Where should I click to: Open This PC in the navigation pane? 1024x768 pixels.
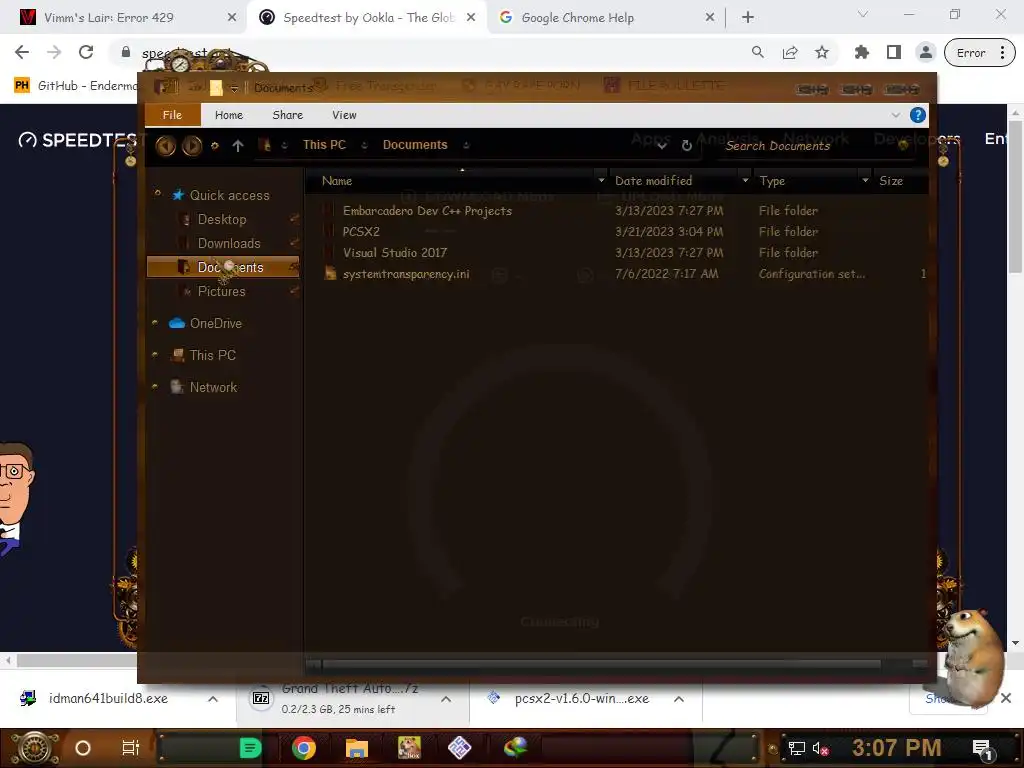[x=213, y=355]
